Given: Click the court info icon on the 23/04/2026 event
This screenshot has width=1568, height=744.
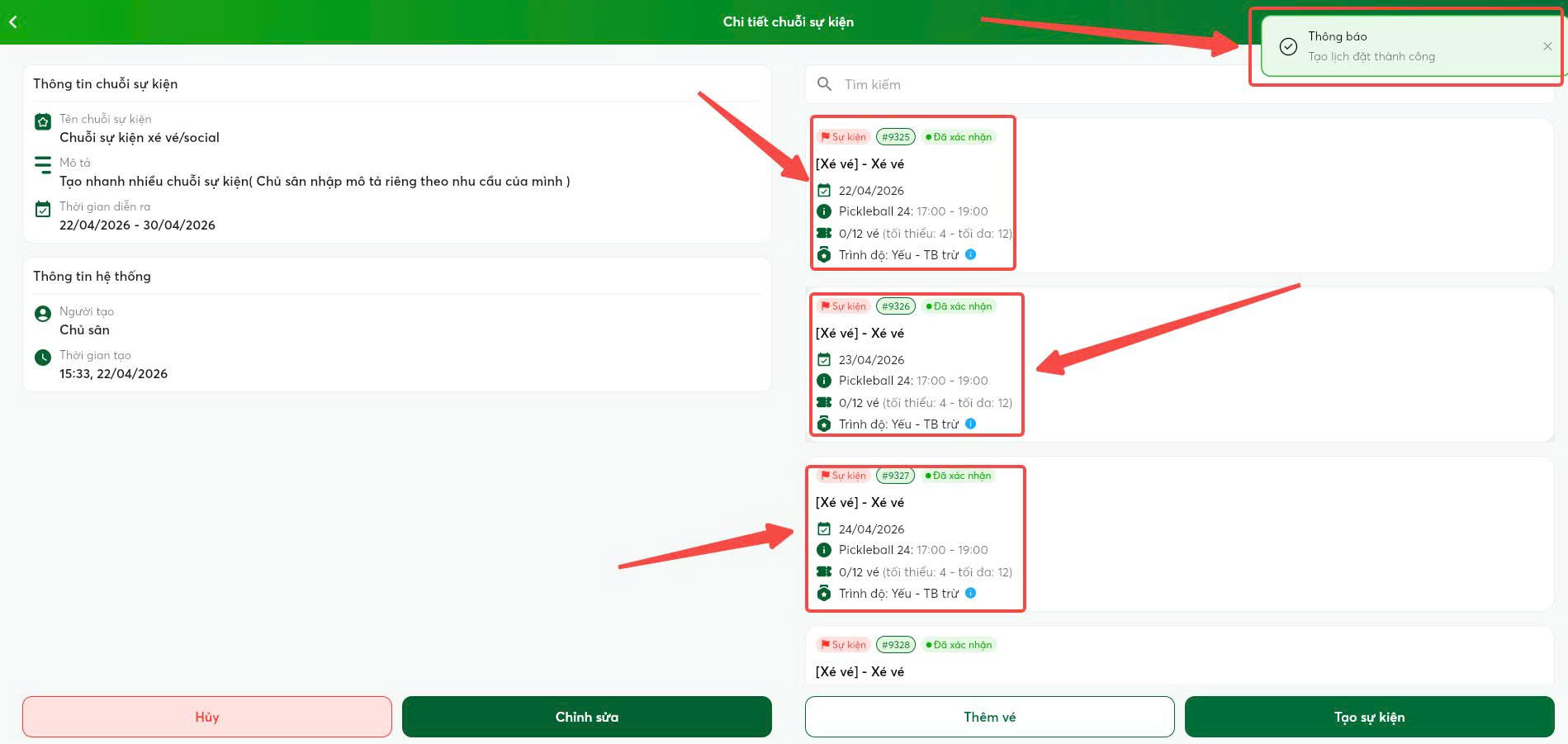Looking at the screenshot, I should coord(824,381).
